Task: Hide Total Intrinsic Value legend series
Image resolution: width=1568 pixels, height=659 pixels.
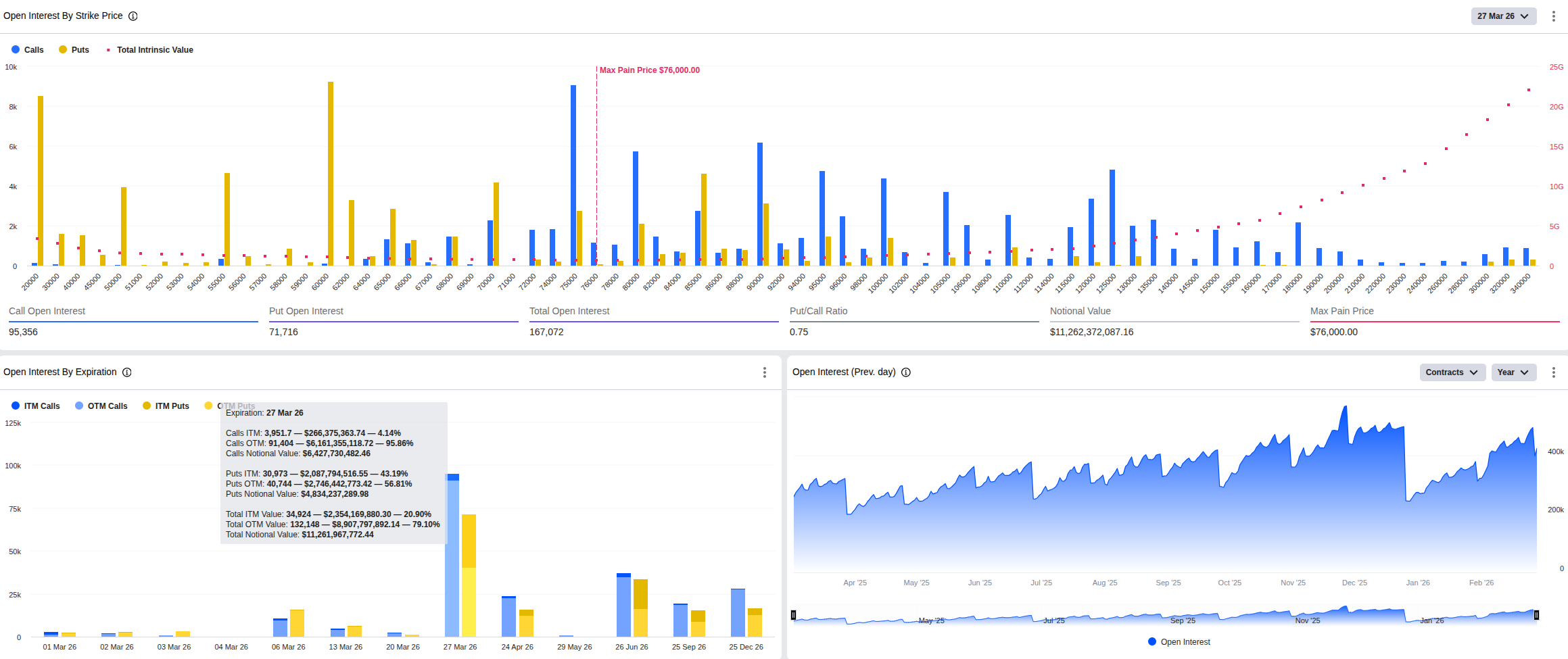Action: [149, 50]
